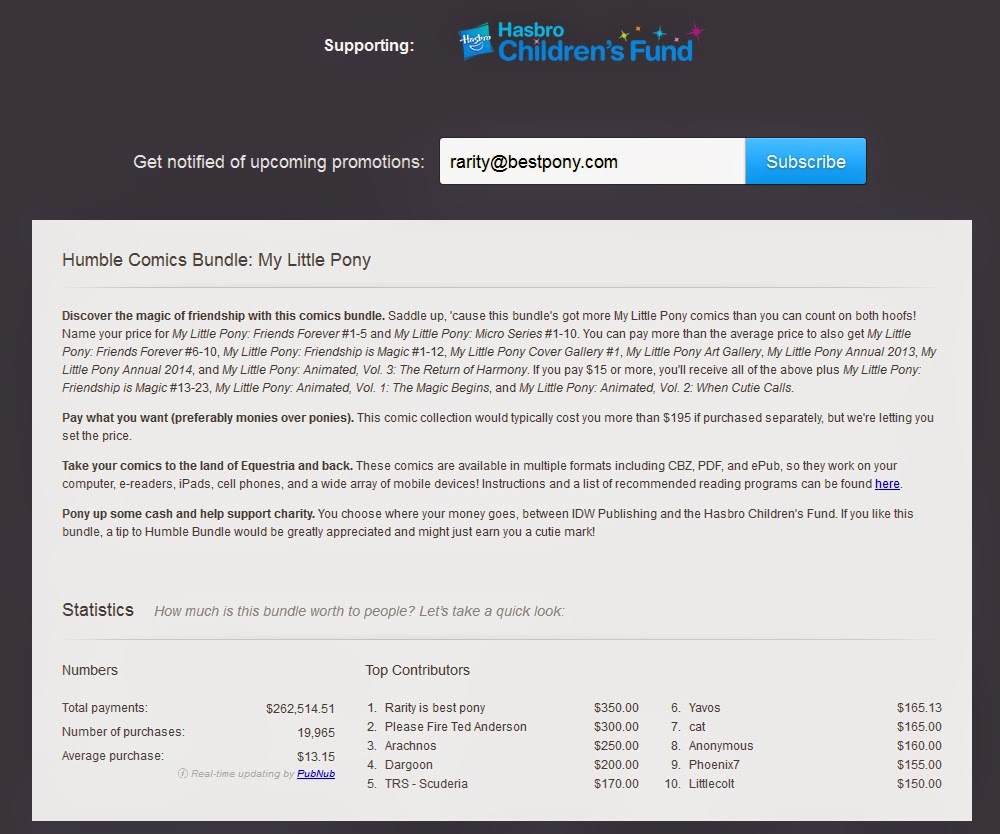Click the Total payments: label
This screenshot has height=834, width=1000.
(x=105, y=708)
